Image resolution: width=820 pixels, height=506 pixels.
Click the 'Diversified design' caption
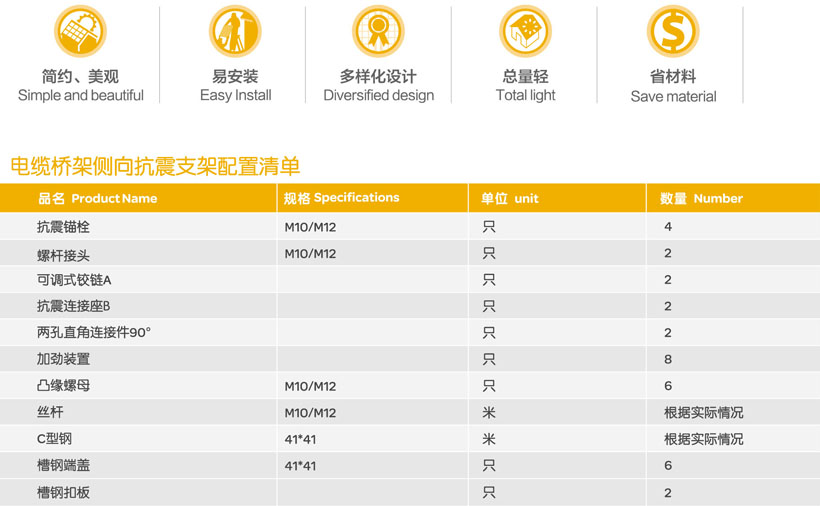tap(378, 96)
